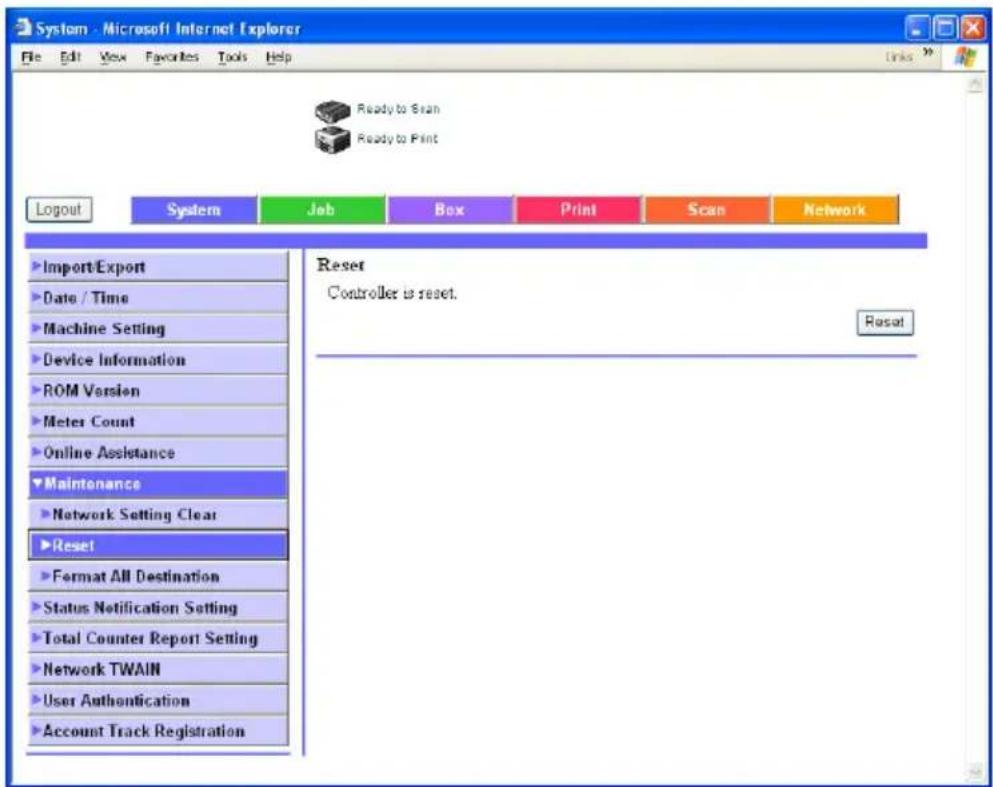The height and width of the screenshot is (787, 993).
Task: Expand the ROM Version menu entry
Action: [x=158, y=391]
